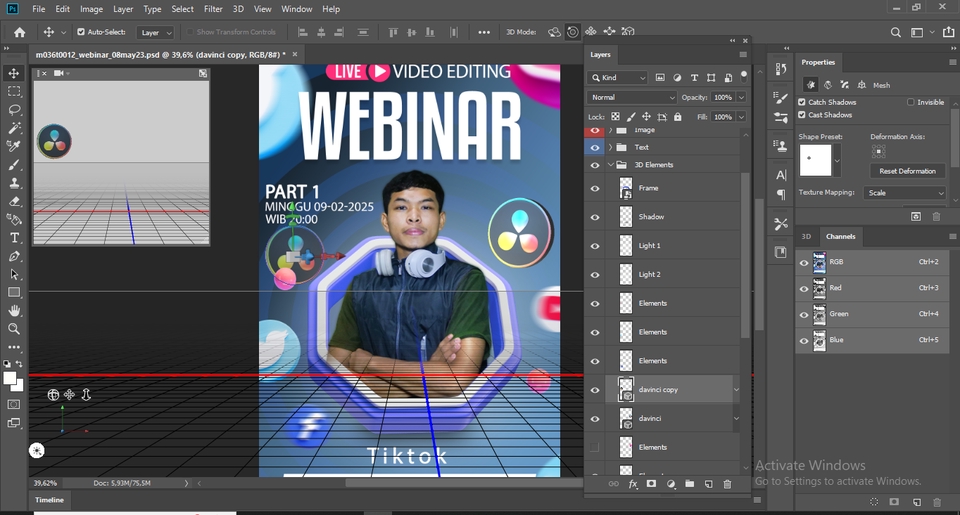
Task: Delete layer using Layers trash icon
Action: coord(727,484)
